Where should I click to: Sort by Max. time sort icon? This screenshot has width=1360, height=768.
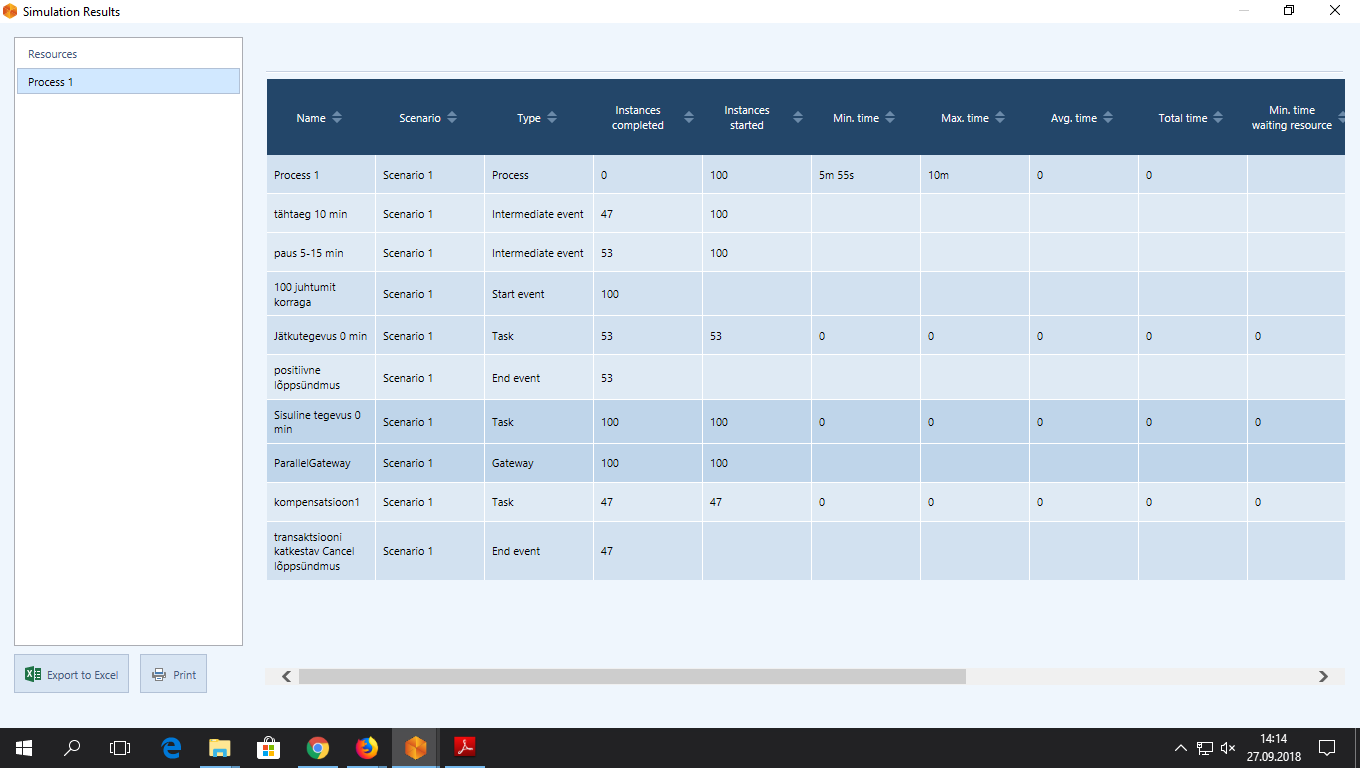1000,118
